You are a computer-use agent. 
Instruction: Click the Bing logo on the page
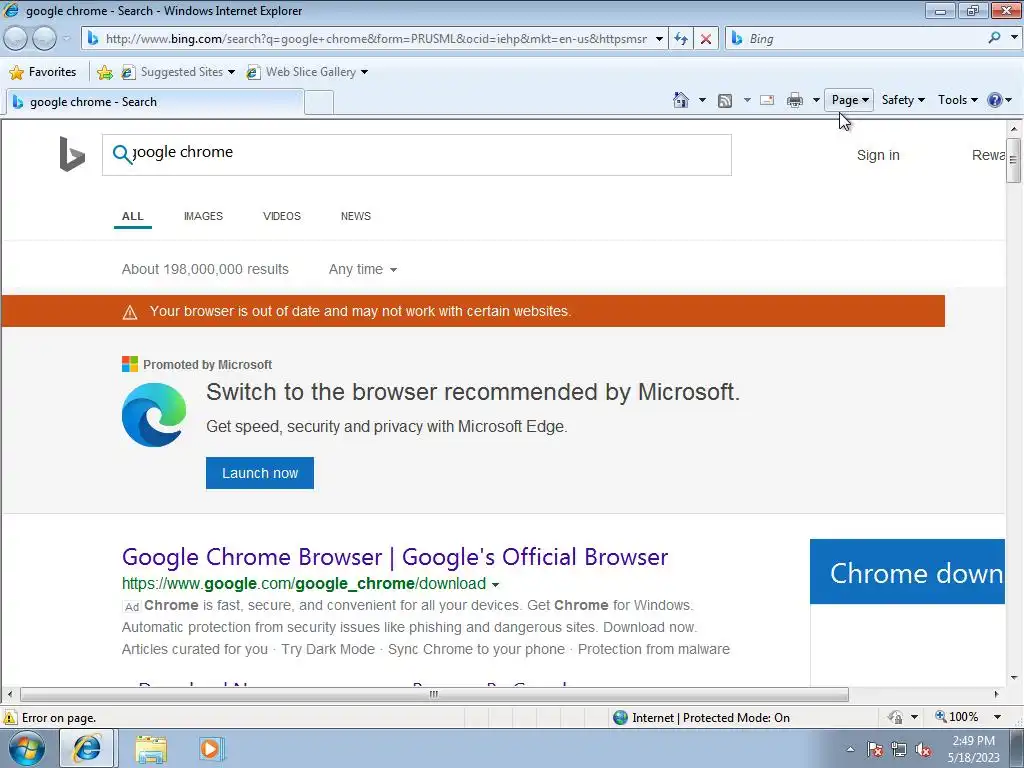(72, 154)
